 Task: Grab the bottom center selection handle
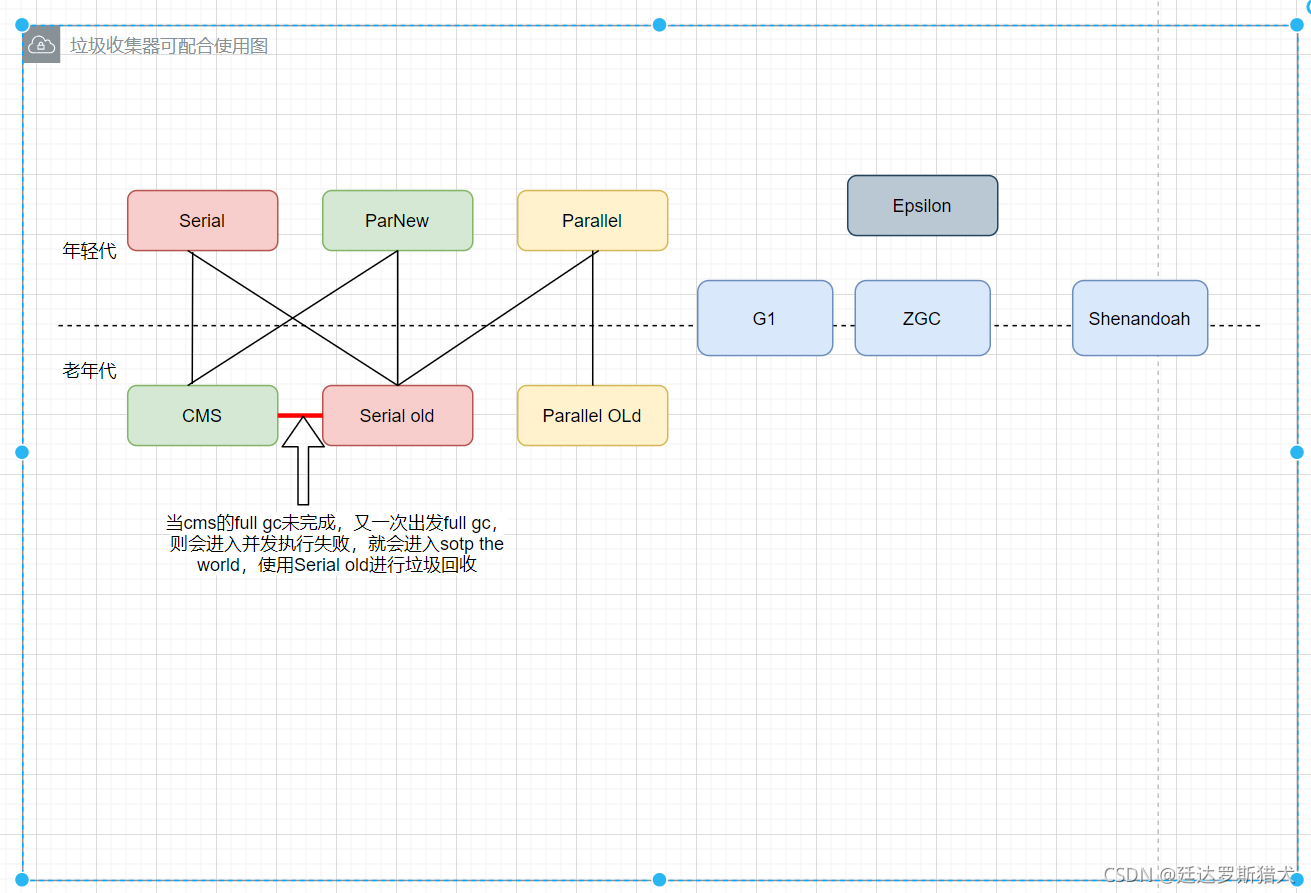(659, 880)
